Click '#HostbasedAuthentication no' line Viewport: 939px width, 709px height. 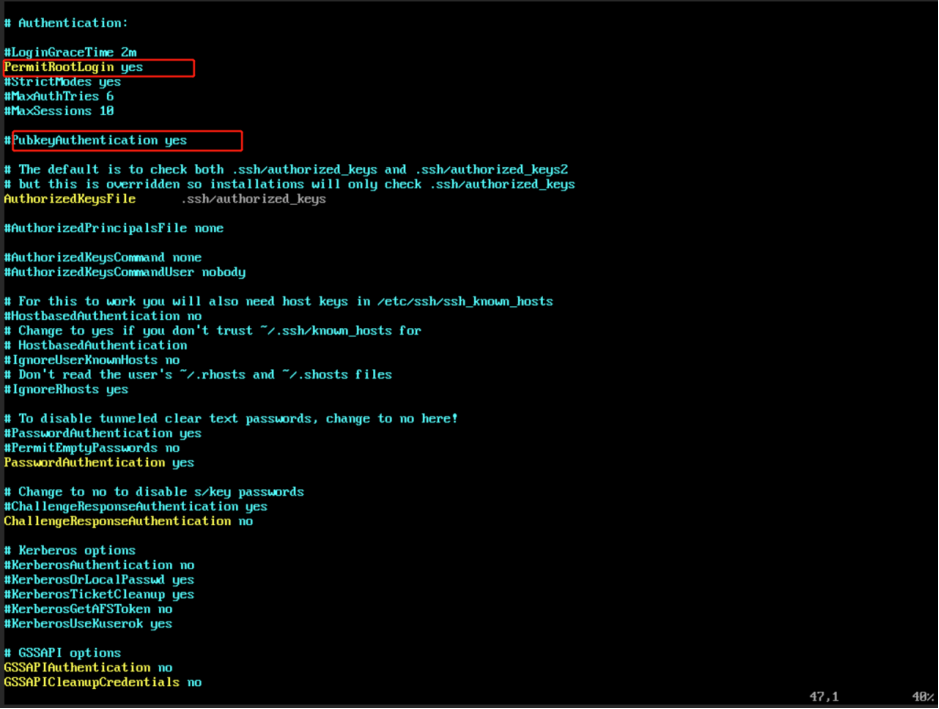point(102,316)
